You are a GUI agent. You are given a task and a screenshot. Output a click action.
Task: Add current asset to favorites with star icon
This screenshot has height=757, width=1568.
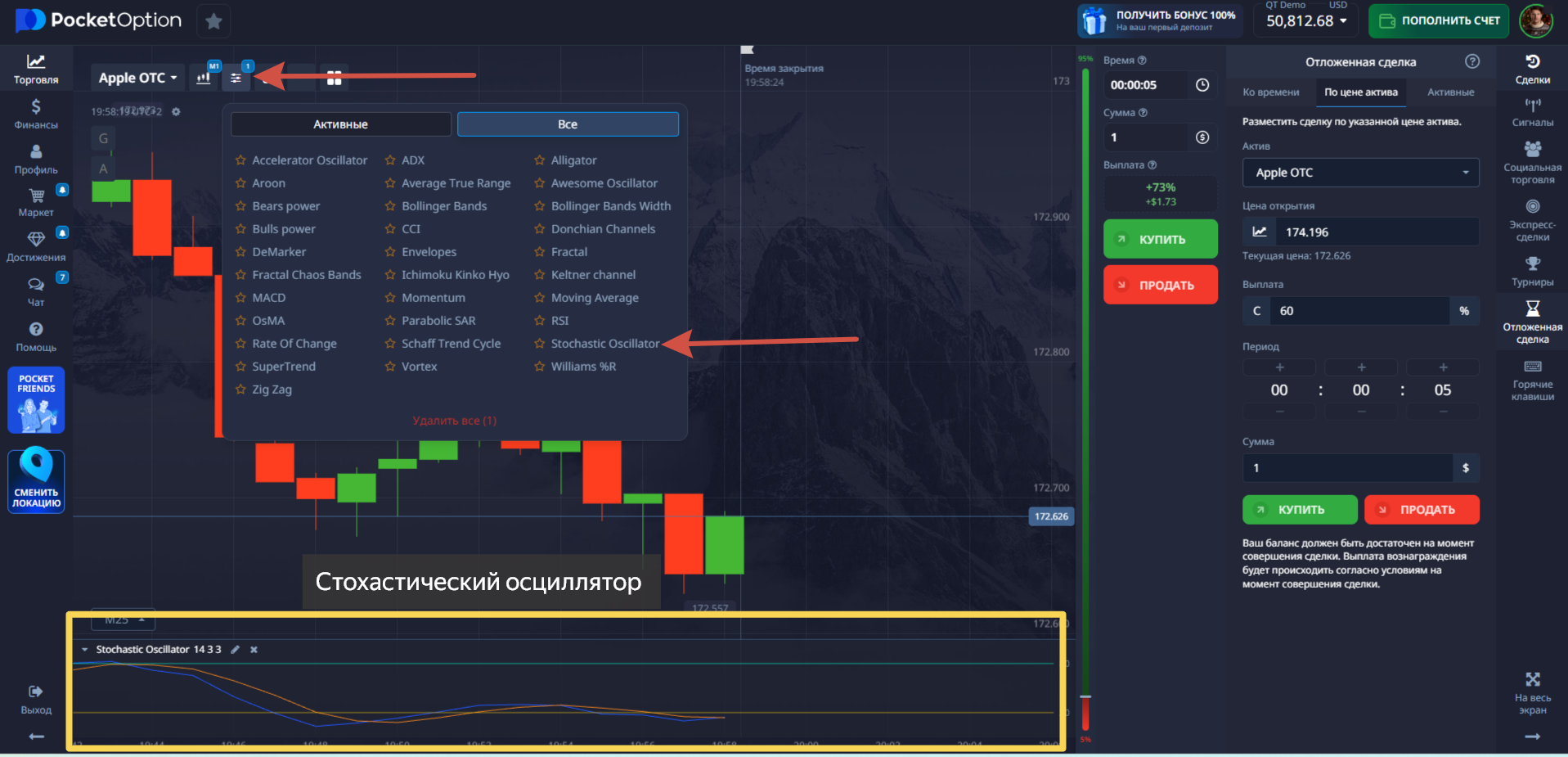213,21
